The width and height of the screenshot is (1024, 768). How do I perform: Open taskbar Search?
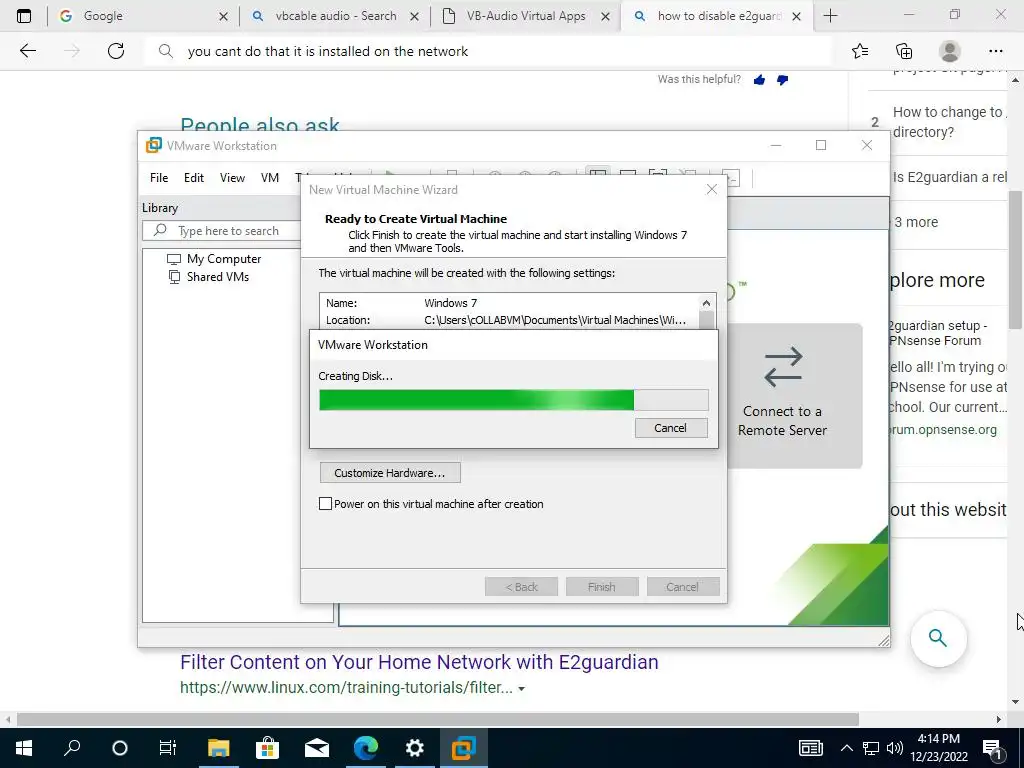[x=72, y=748]
